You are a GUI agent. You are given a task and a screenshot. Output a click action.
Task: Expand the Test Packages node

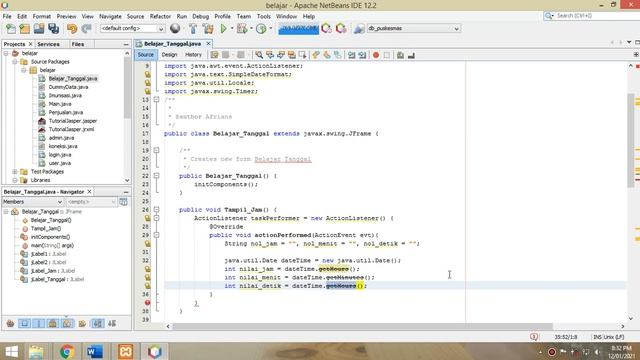pos(15,171)
